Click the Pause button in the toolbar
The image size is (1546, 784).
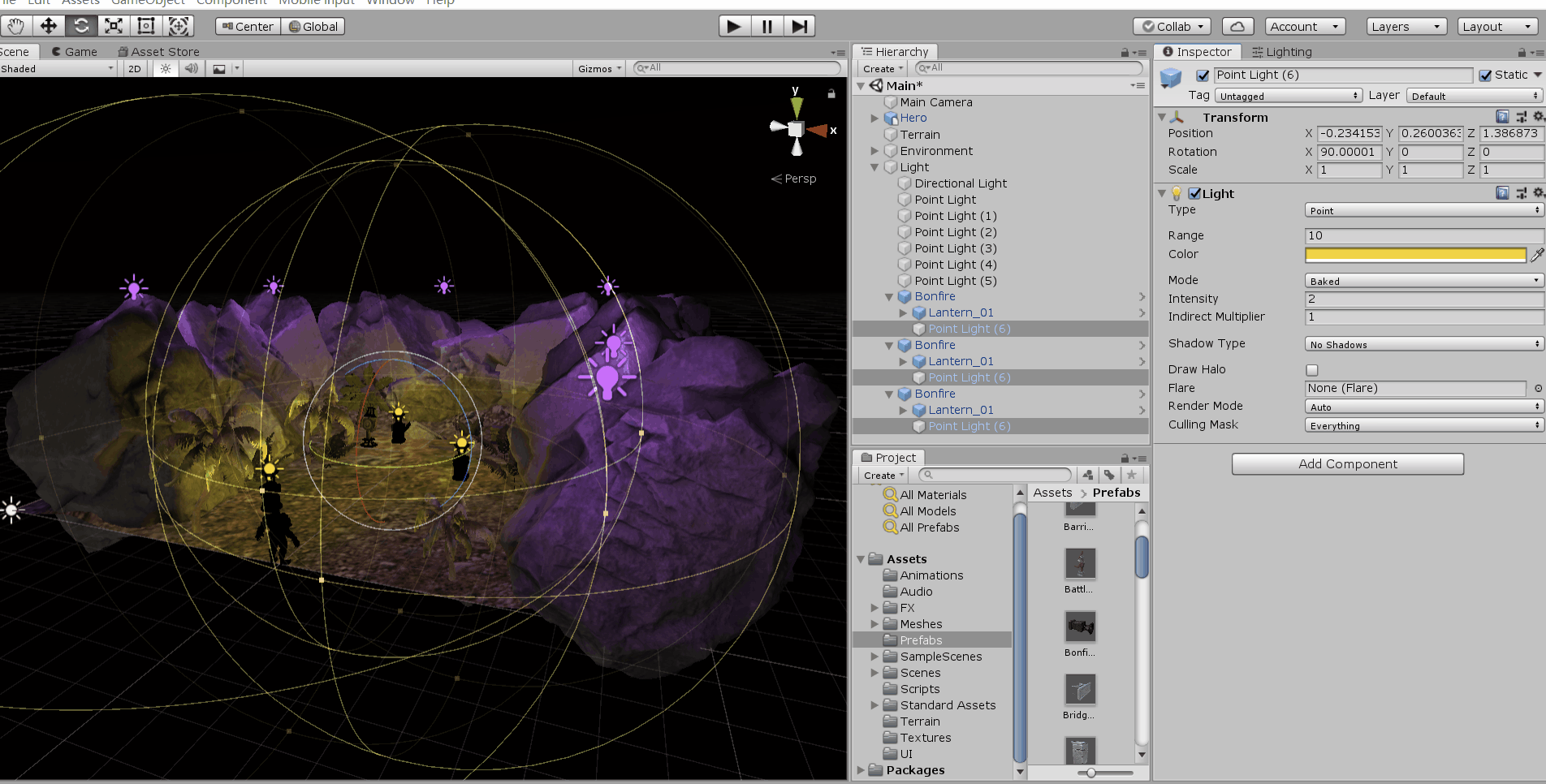pos(766,26)
